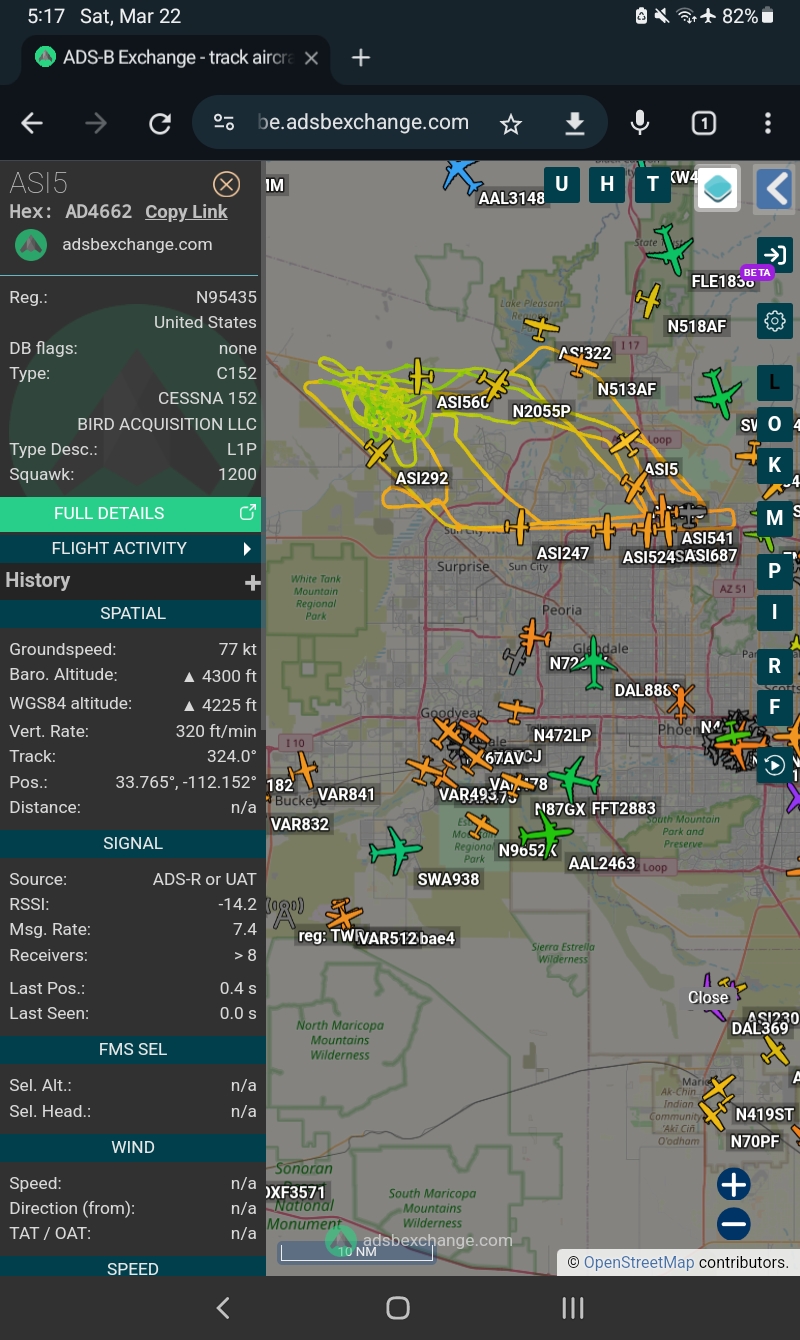Click the Squawk value 1200
The width and height of the screenshot is (800, 1340).
tap(237, 474)
